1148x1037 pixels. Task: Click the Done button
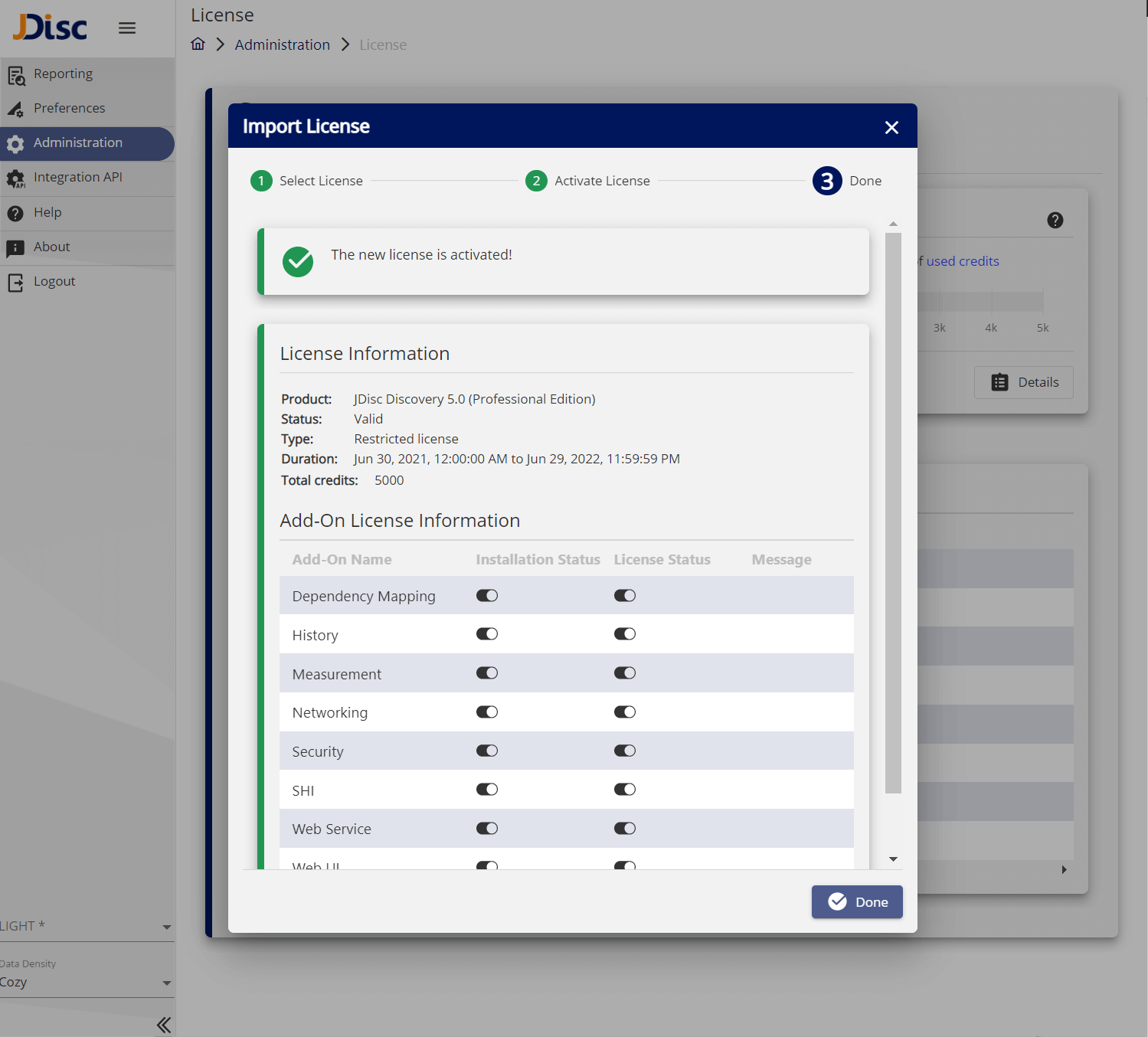coord(856,902)
